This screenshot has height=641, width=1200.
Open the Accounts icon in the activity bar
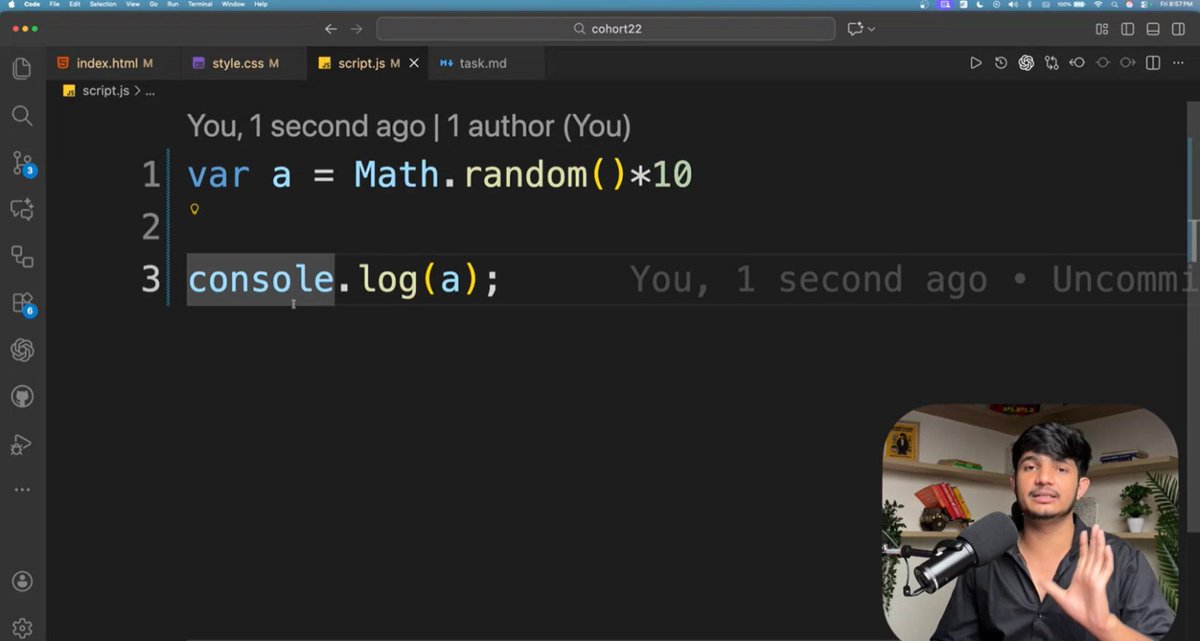coord(22,581)
